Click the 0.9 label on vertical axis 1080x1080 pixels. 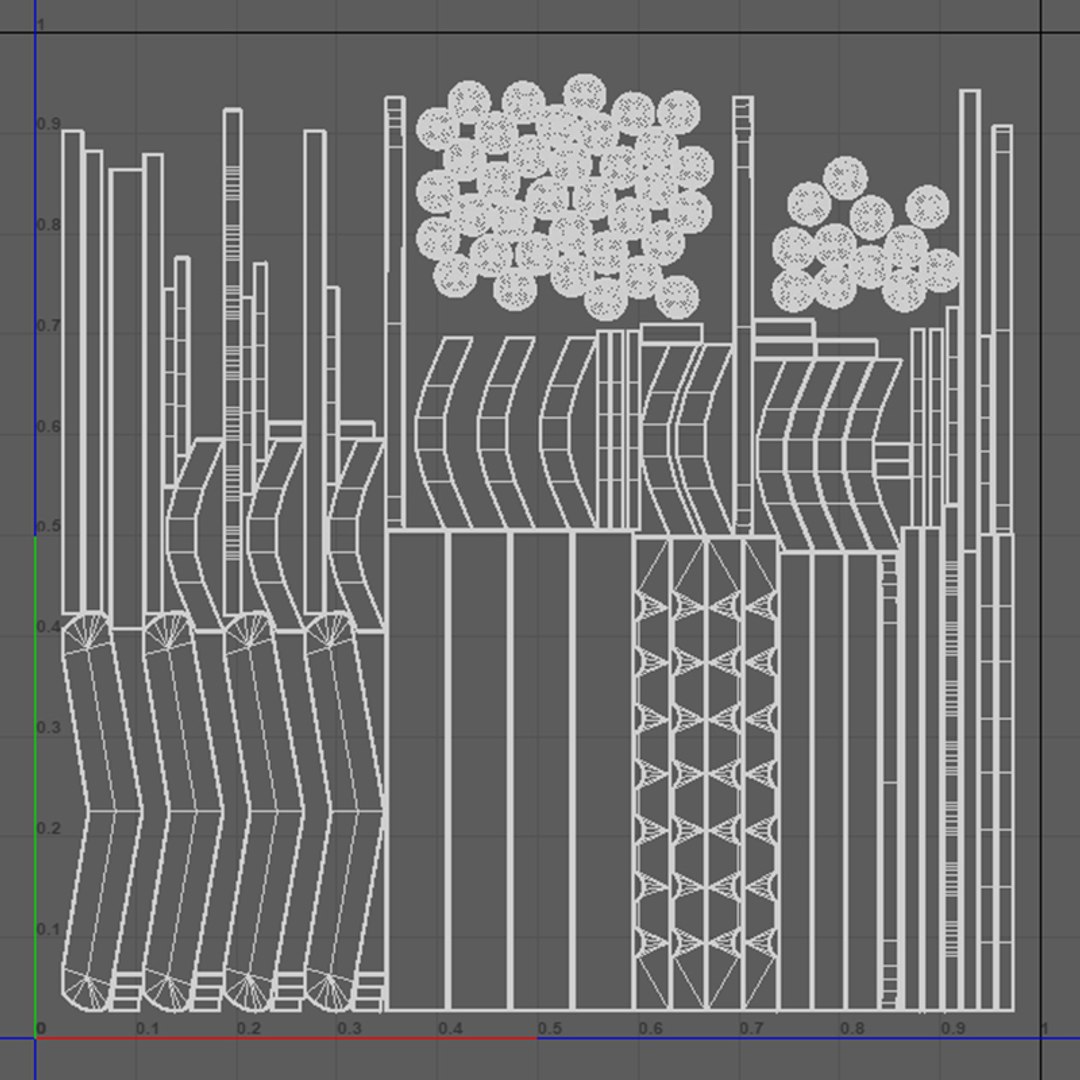48,124
